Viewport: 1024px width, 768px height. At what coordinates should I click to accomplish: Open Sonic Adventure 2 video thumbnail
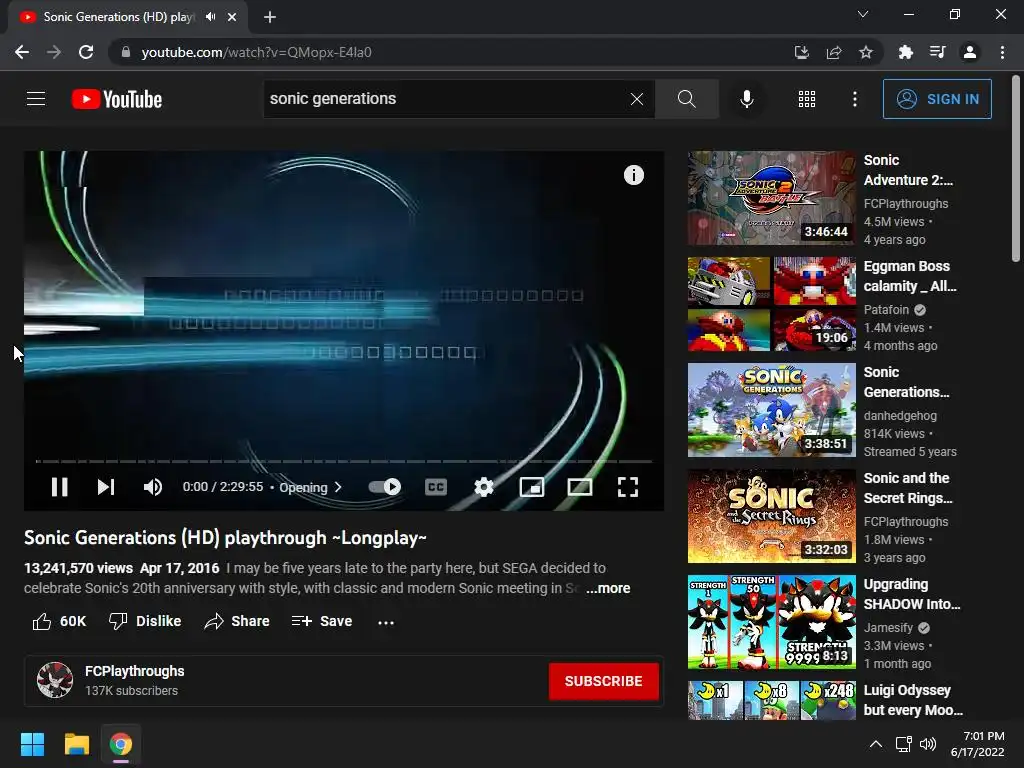(771, 198)
